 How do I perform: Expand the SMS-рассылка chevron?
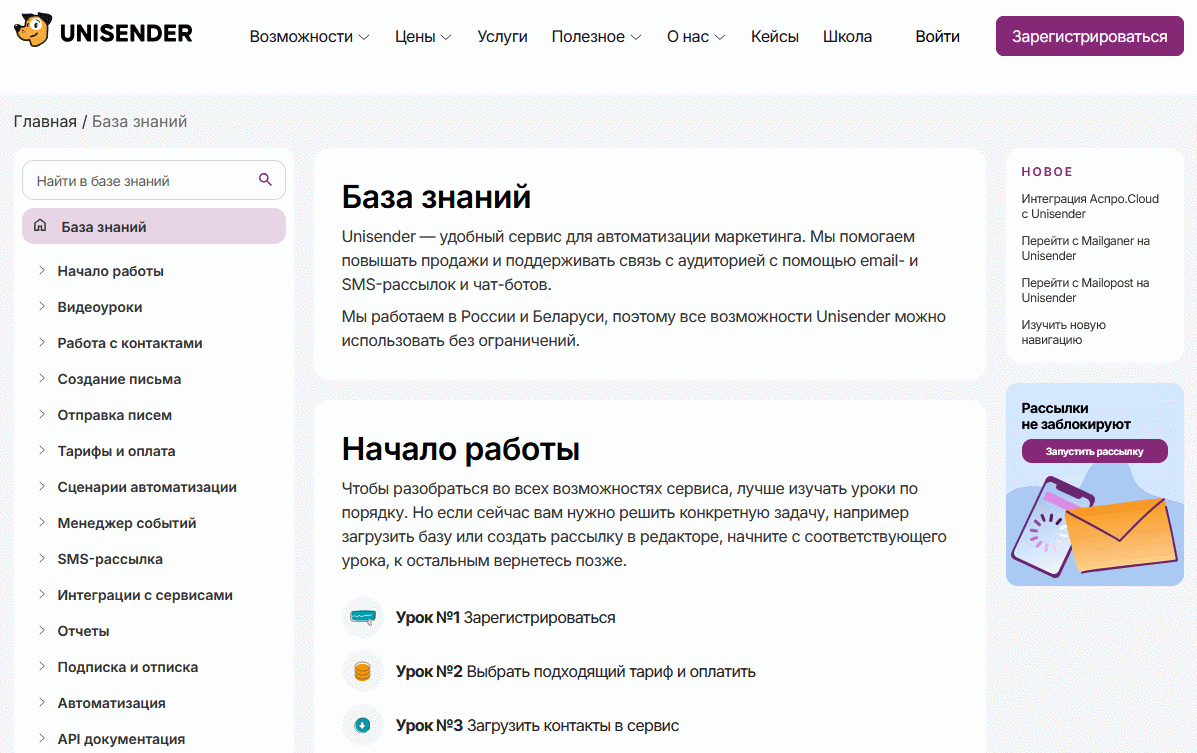coord(42,558)
